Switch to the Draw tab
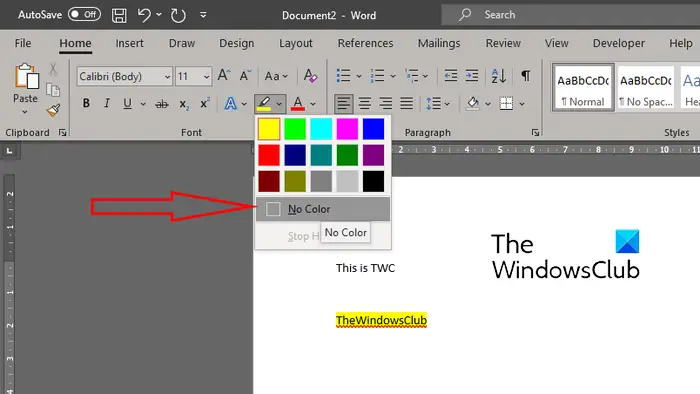Screen dimensions: 700x394 click(x=182, y=43)
